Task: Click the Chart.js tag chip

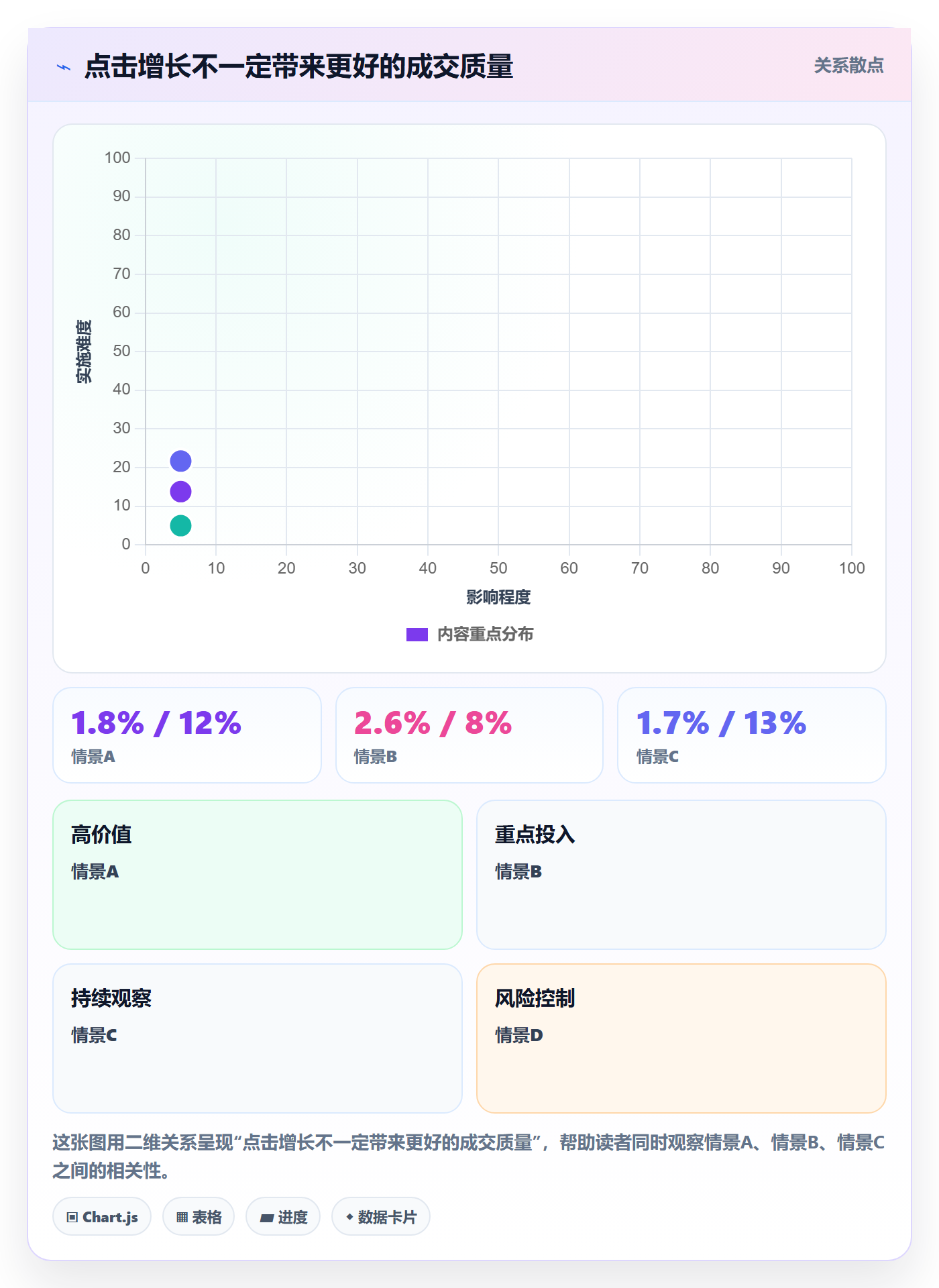Action: point(102,1217)
